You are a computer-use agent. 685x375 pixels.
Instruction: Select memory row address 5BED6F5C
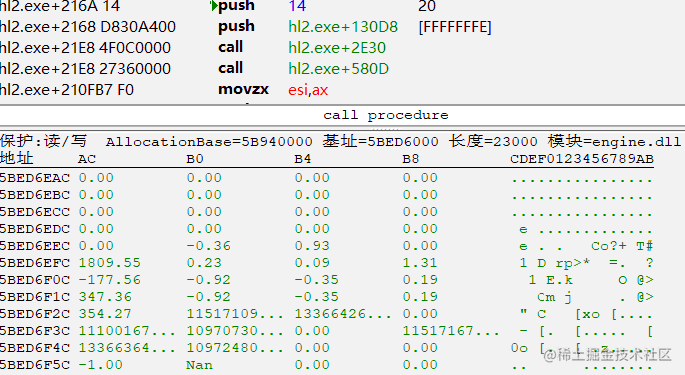(35, 365)
